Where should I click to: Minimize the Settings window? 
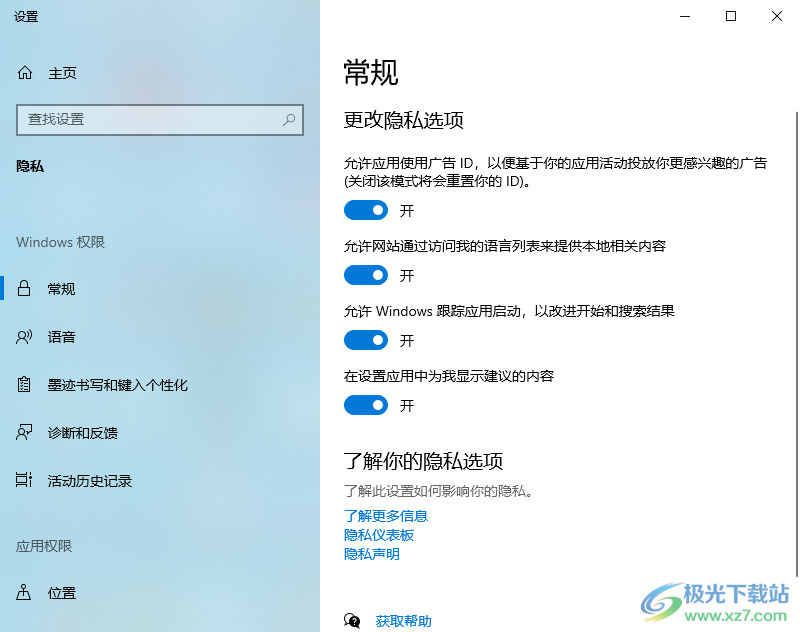pyautogui.click(x=685, y=16)
